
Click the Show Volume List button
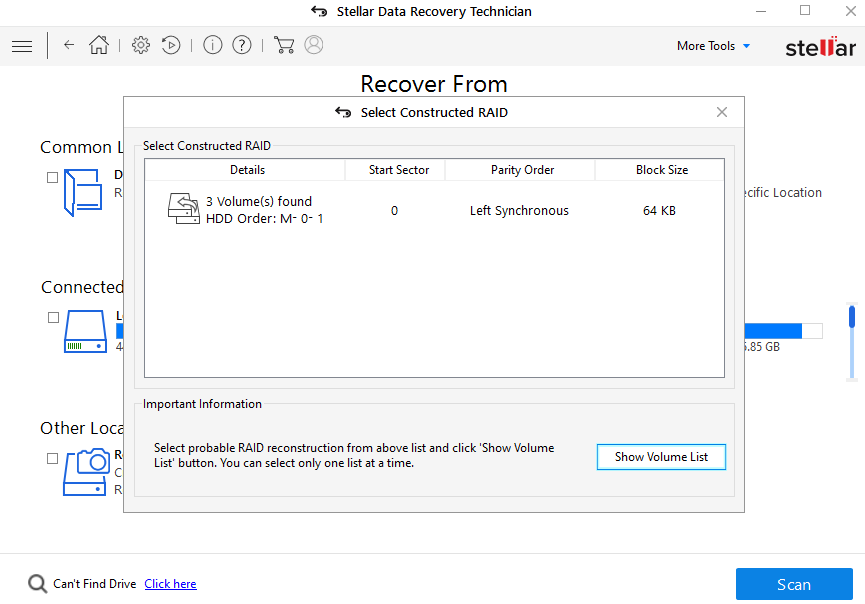pos(661,457)
